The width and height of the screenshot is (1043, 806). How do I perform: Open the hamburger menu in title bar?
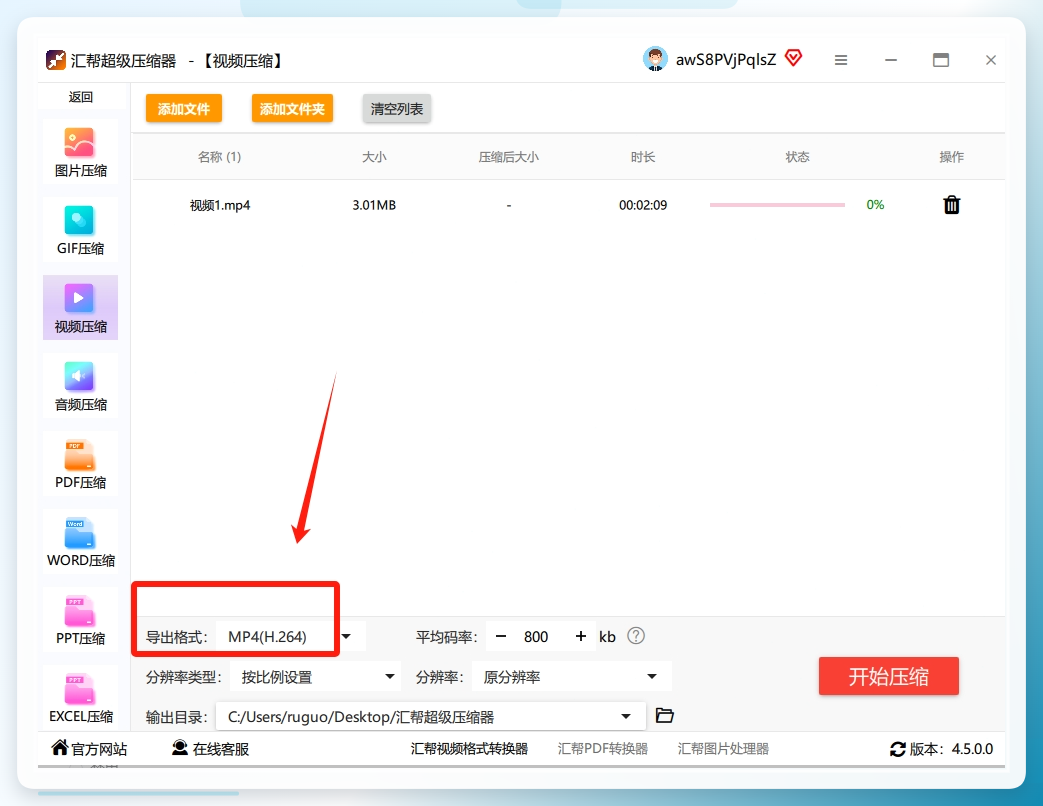(x=841, y=60)
